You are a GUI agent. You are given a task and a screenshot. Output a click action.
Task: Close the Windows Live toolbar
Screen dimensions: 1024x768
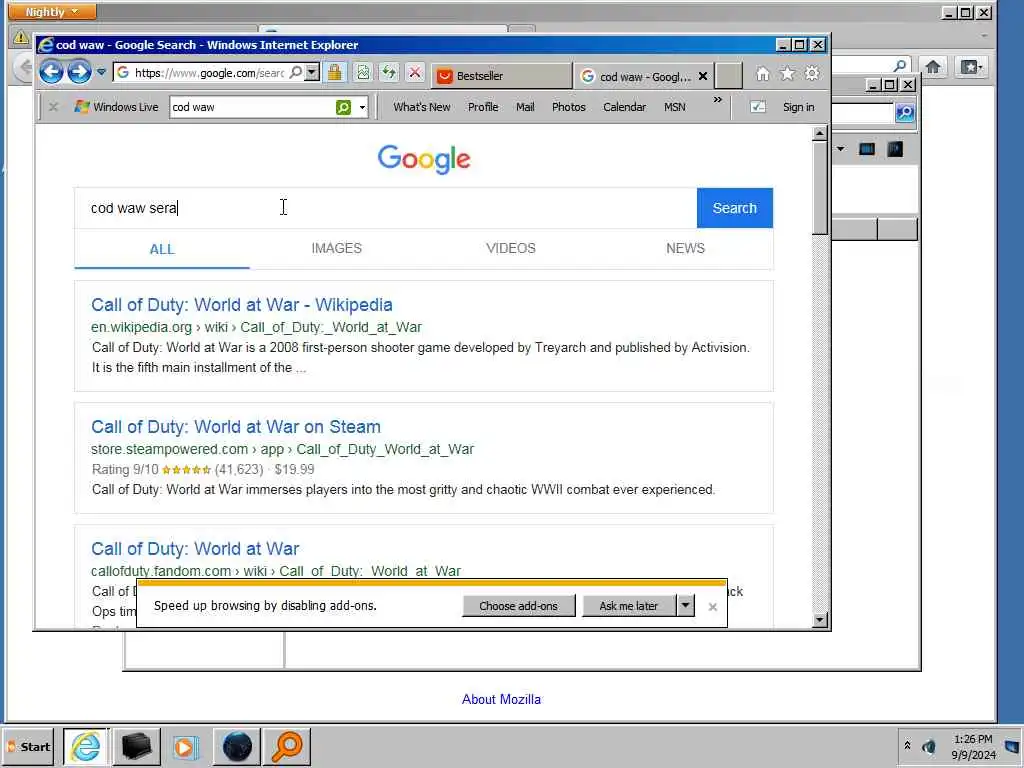(54, 107)
